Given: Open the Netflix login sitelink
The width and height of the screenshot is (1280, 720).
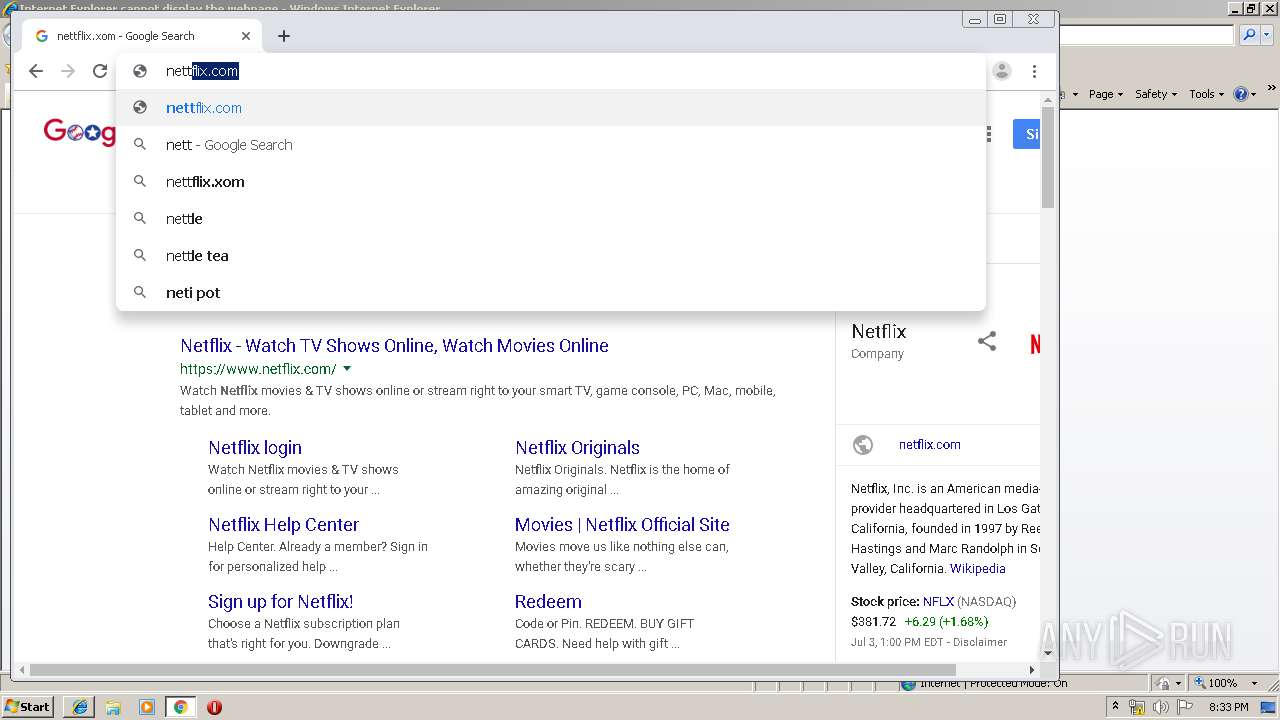Looking at the screenshot, I should [x=255, y=448].
